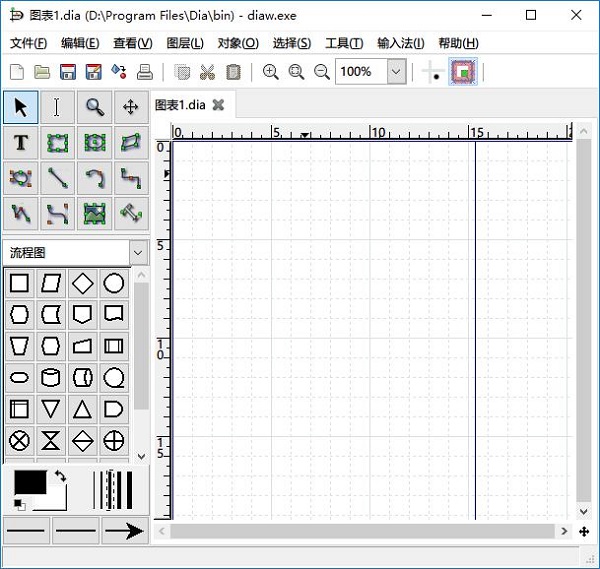Viewport: 600px width, 569px height.
Task: Click the 100% zoom input field
Action: coord(362,72)
